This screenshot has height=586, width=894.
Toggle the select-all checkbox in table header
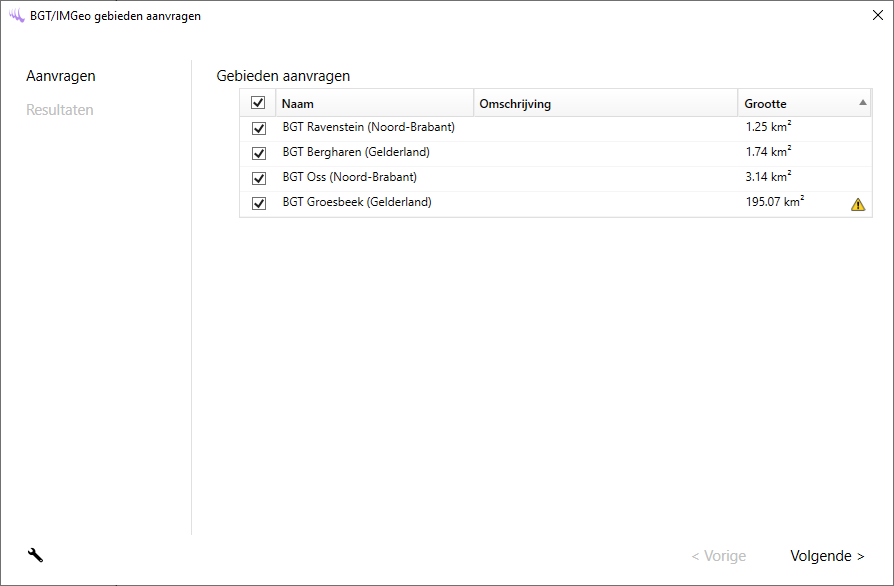click(258, 103)
